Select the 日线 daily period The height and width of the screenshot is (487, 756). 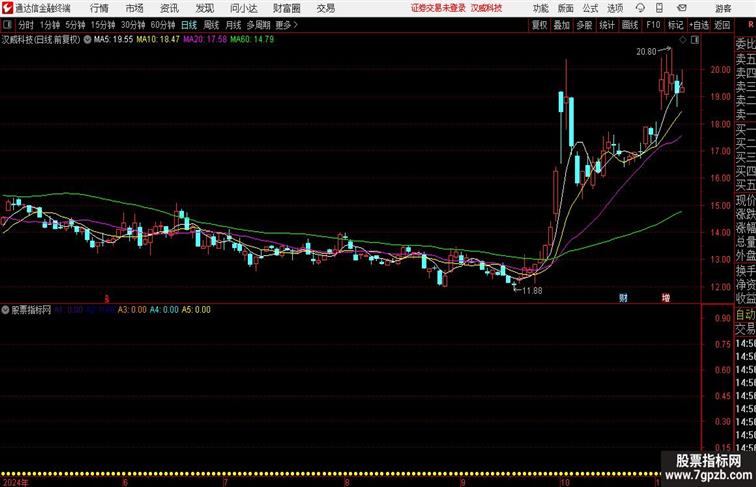pos(189,25)
